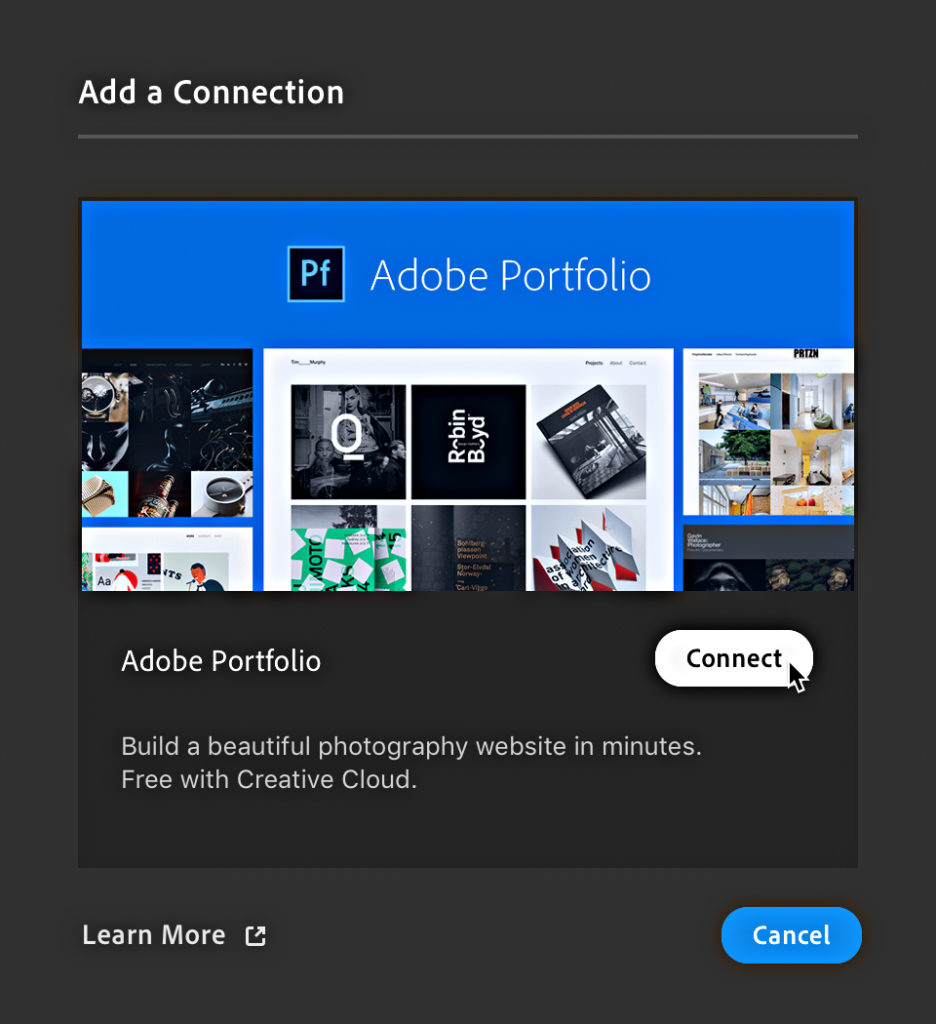Click the 'Build a beautiful photography website' description
This screenshot has height=1024, width=936.
coord(412,746)
